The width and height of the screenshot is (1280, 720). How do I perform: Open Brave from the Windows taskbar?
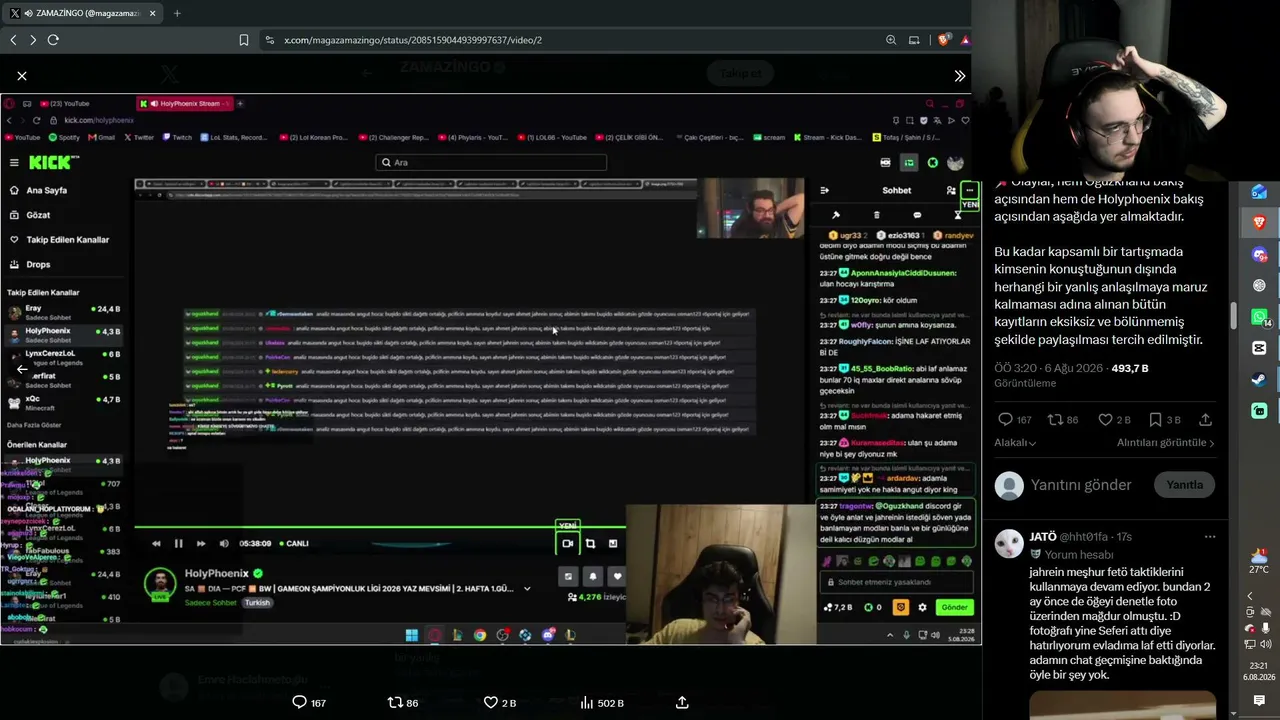[1259, 221]
